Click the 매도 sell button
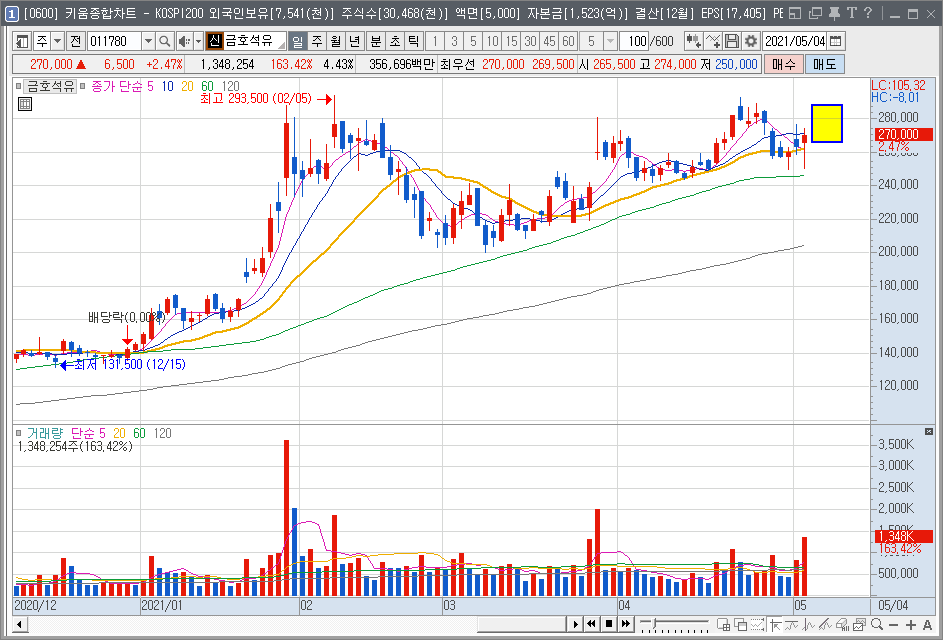Screen dimensions: 943x640 [x=824, y=64]
